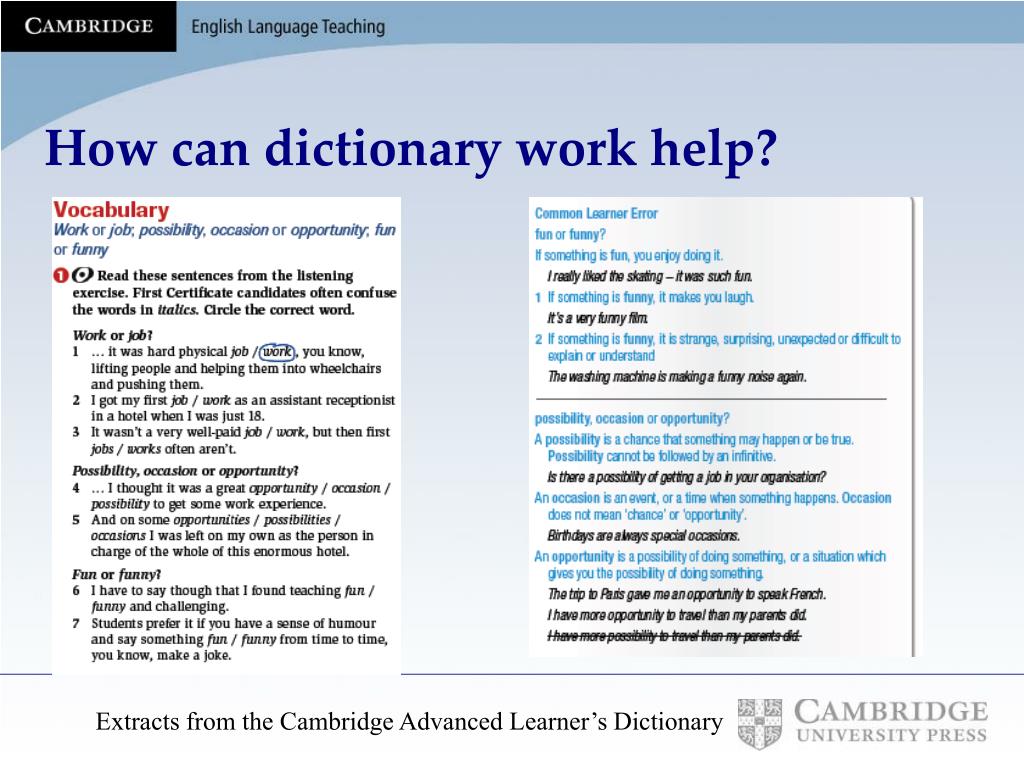Click the vocabulary exercise extract image
Image resolution: width=1024 pixels, height=768 pixels.
pos(227,435)
